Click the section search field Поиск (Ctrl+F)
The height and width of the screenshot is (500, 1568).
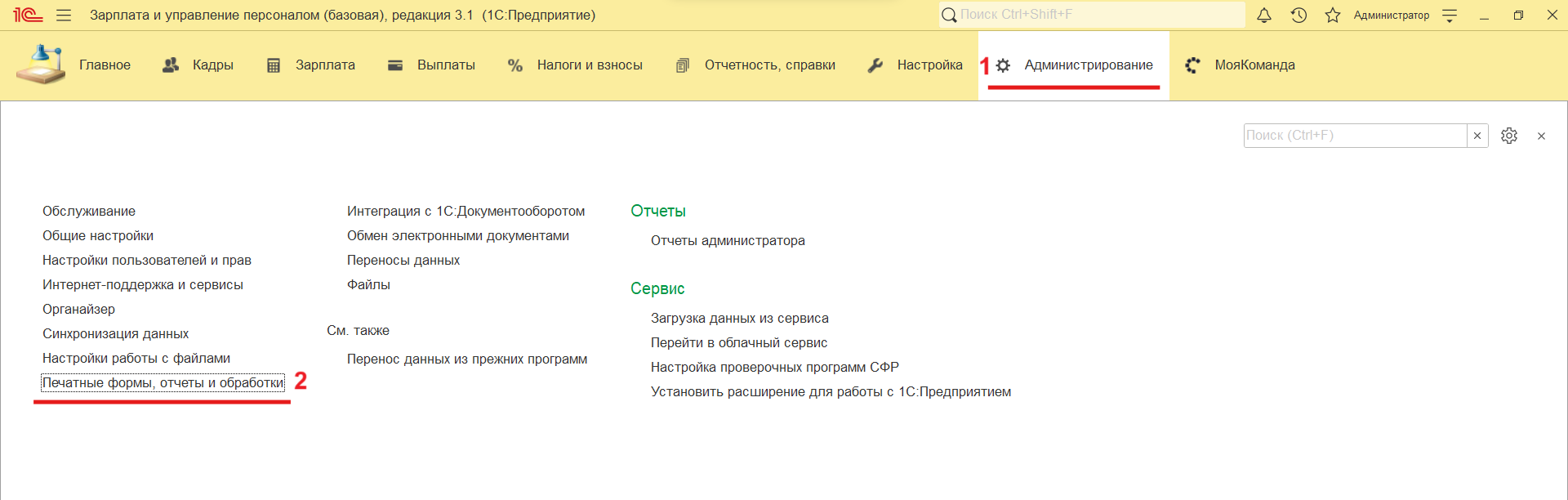pyautogui.click(x=1354, y=136)
